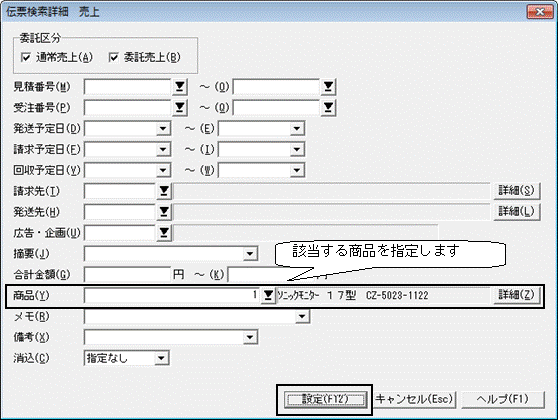Open the ヘルプ(F1) help button
The width and height of the screenshot is (558, 420).
point(503,400)
